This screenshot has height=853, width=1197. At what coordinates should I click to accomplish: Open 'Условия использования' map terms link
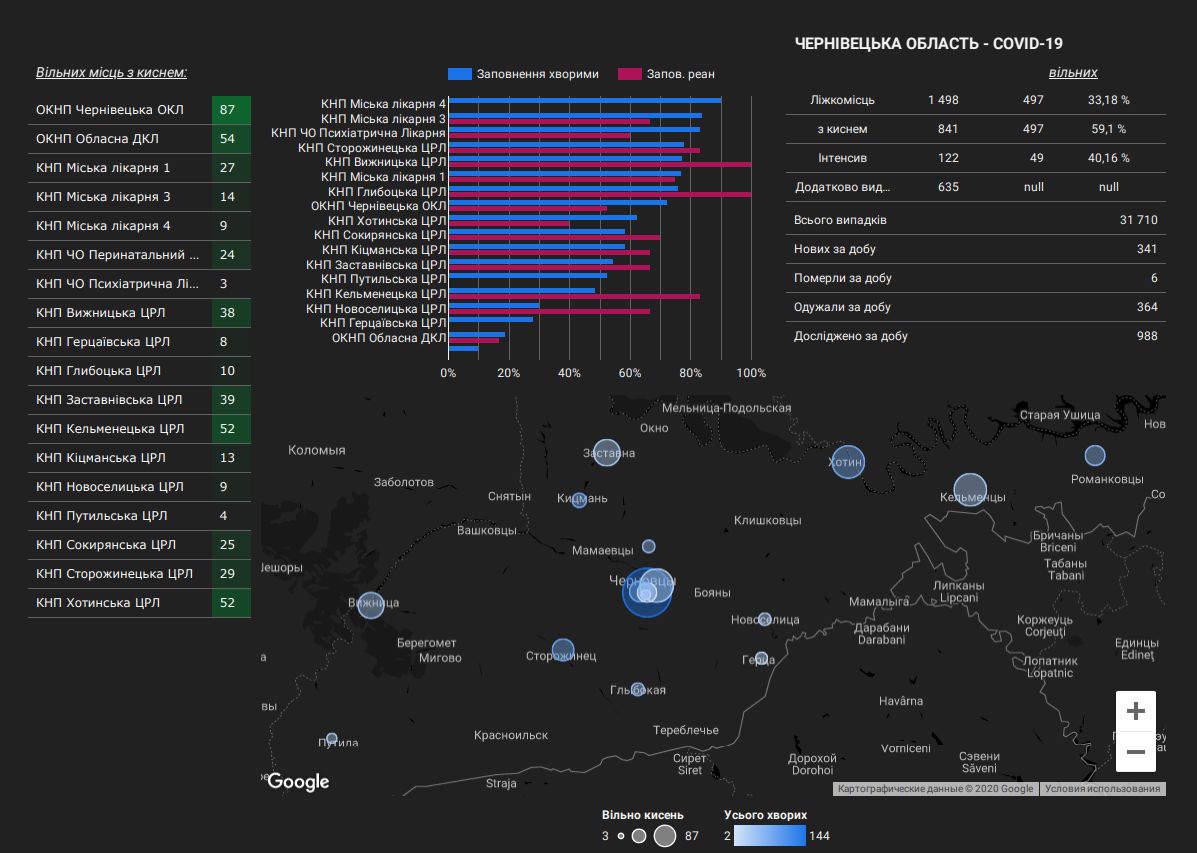(x=1103, y=789)
